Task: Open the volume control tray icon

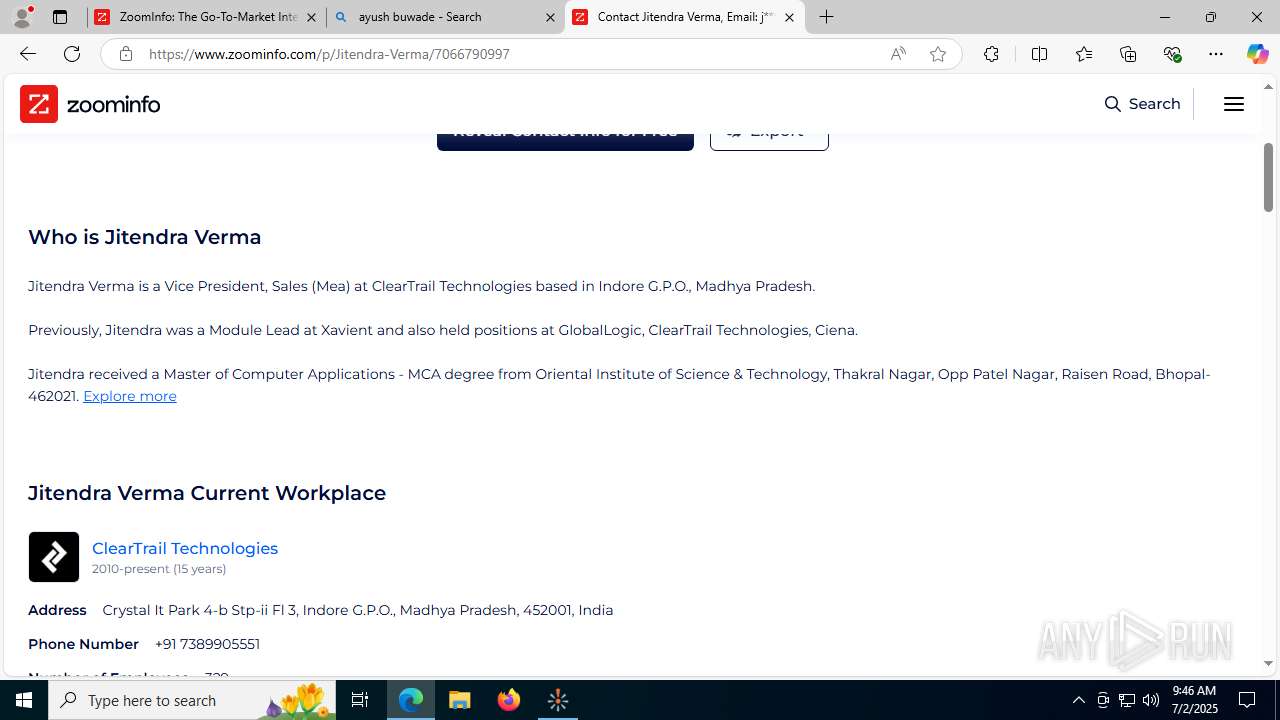Action: click(x=1151, y=700)
